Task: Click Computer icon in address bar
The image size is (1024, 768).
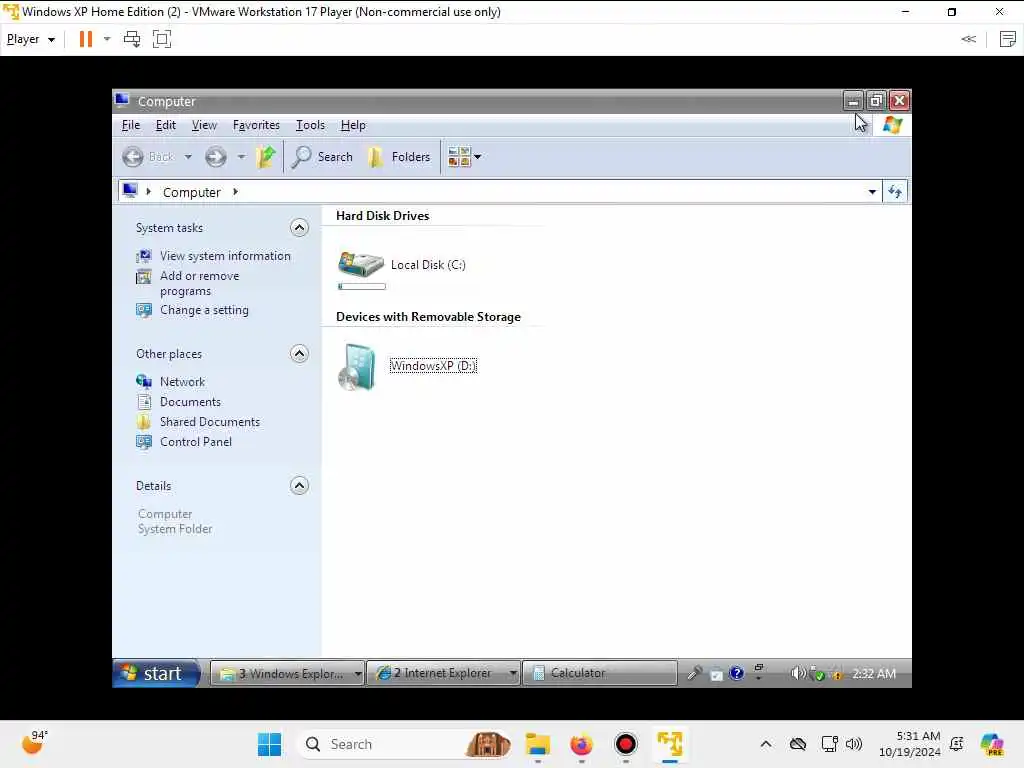Action: pyautogui.click(x=130, y=191)
